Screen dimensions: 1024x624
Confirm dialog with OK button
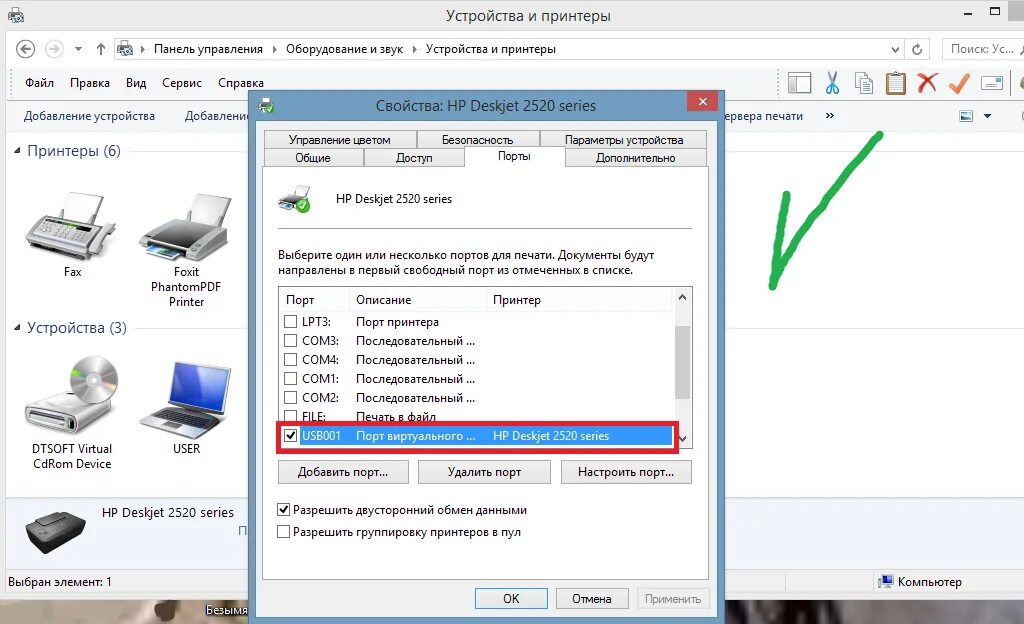point(511,599)
